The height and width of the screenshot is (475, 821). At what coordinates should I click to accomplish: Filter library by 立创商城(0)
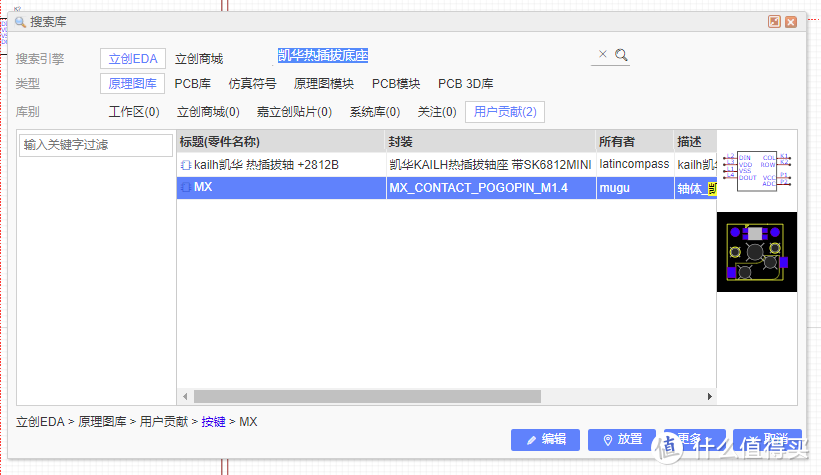(x=208, y=112)
